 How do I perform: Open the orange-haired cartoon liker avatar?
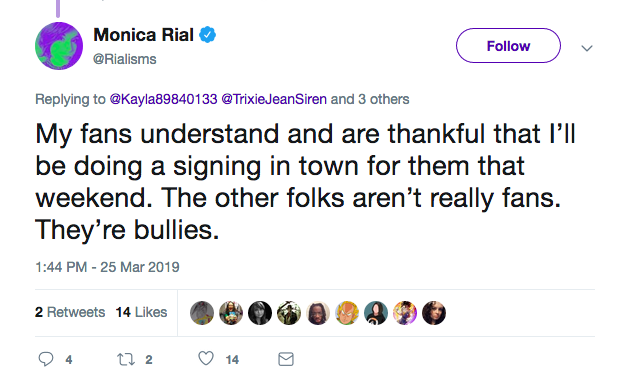pyautogui.click(x=347, y=313)
